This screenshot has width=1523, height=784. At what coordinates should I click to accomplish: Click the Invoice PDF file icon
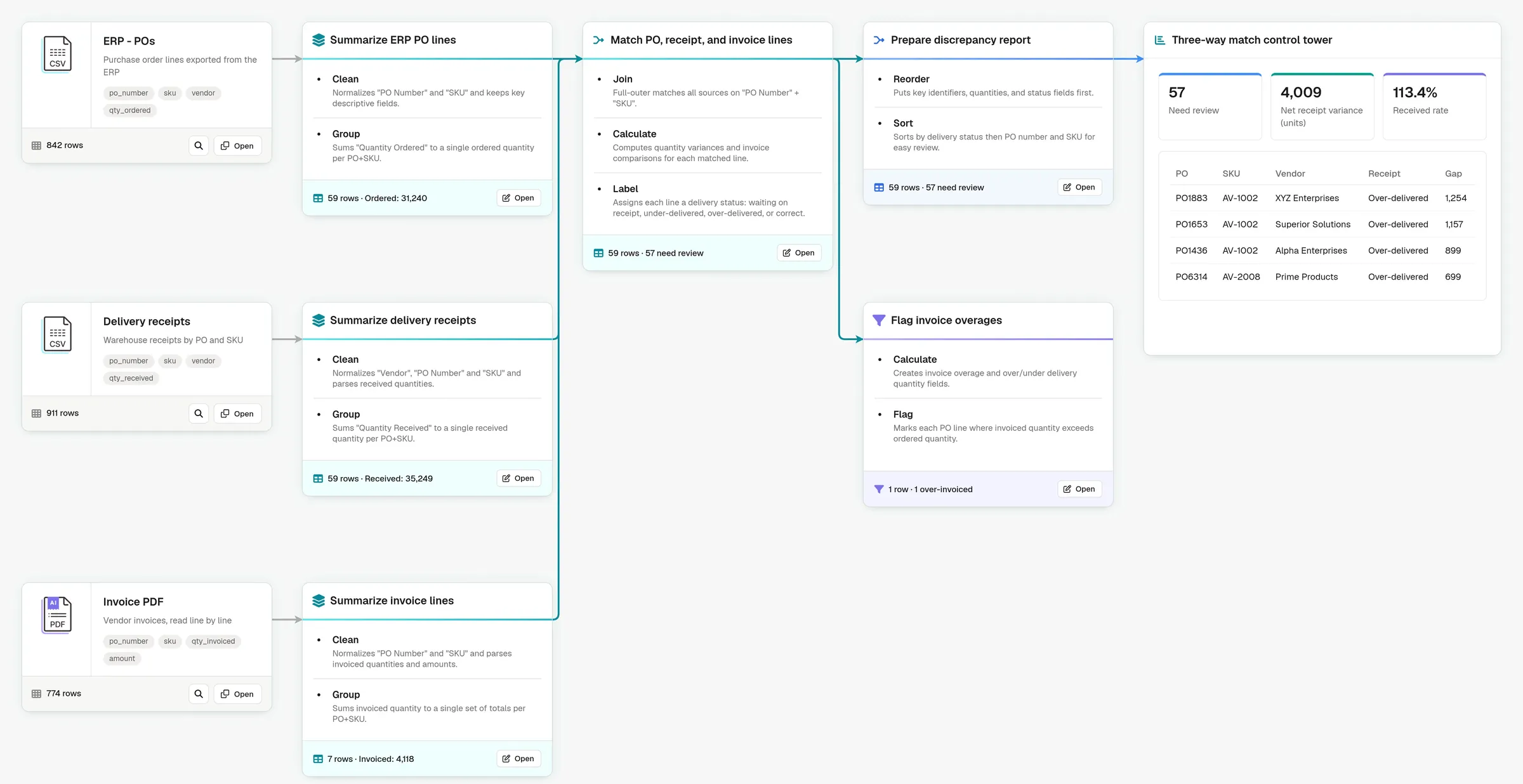[57, 615]
